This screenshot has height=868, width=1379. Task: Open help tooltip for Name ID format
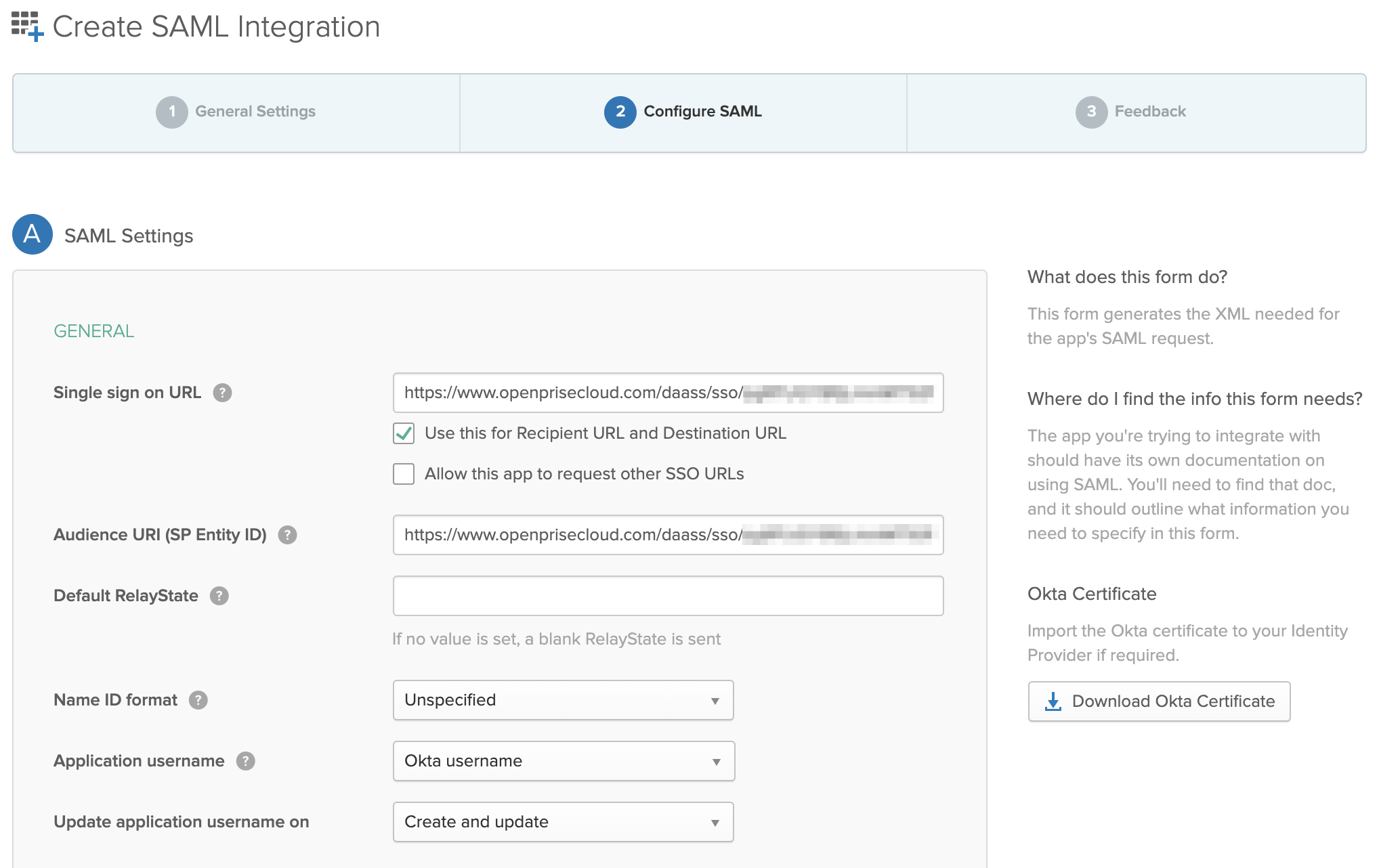198,700
